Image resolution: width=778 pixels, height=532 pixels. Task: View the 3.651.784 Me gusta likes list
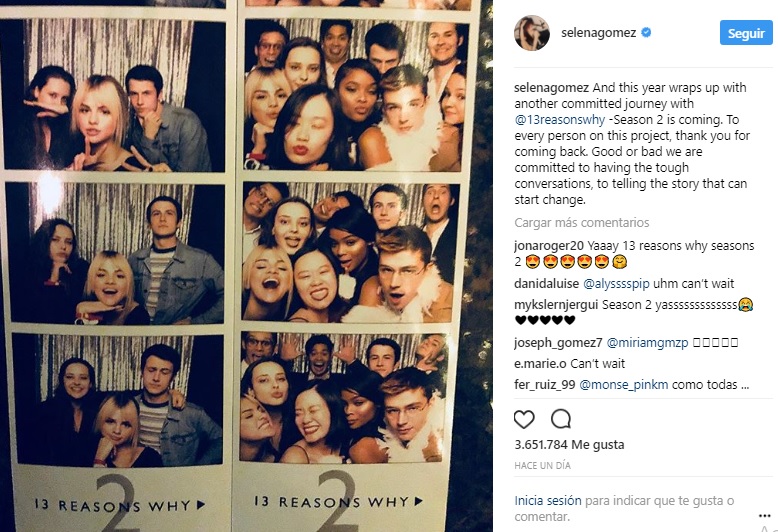569,445
